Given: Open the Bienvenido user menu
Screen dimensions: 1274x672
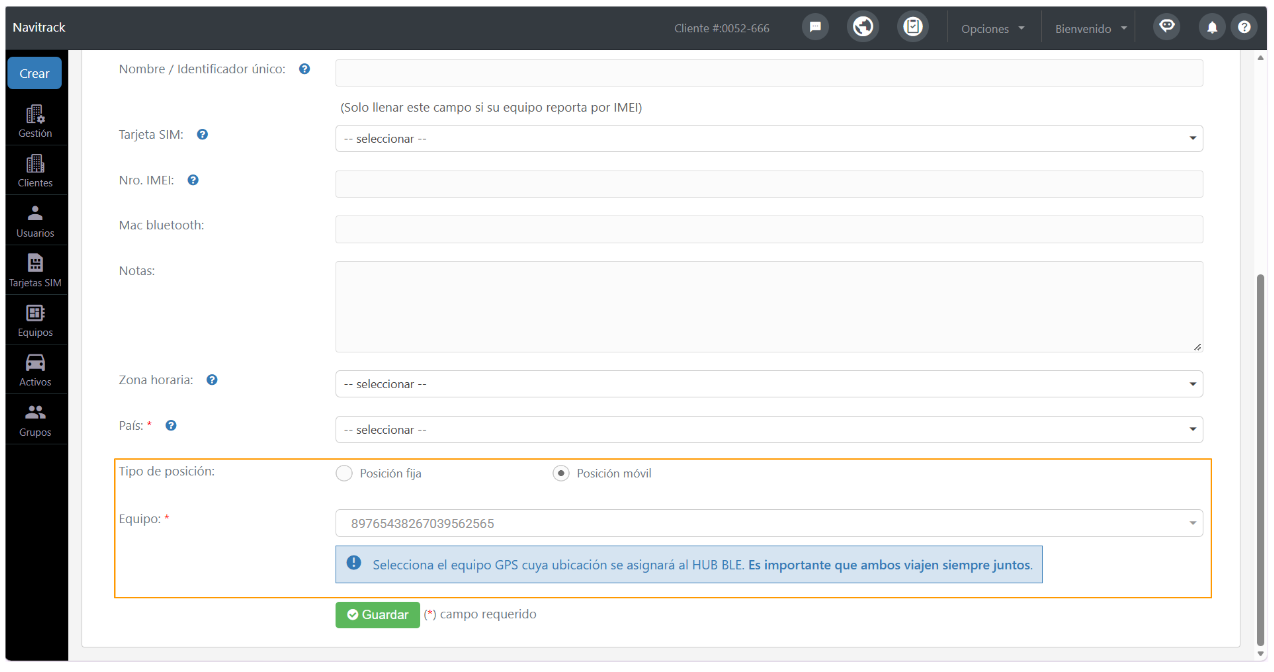Looking at the screenshot, I should pyautogui.click(x=1092, y=28).
